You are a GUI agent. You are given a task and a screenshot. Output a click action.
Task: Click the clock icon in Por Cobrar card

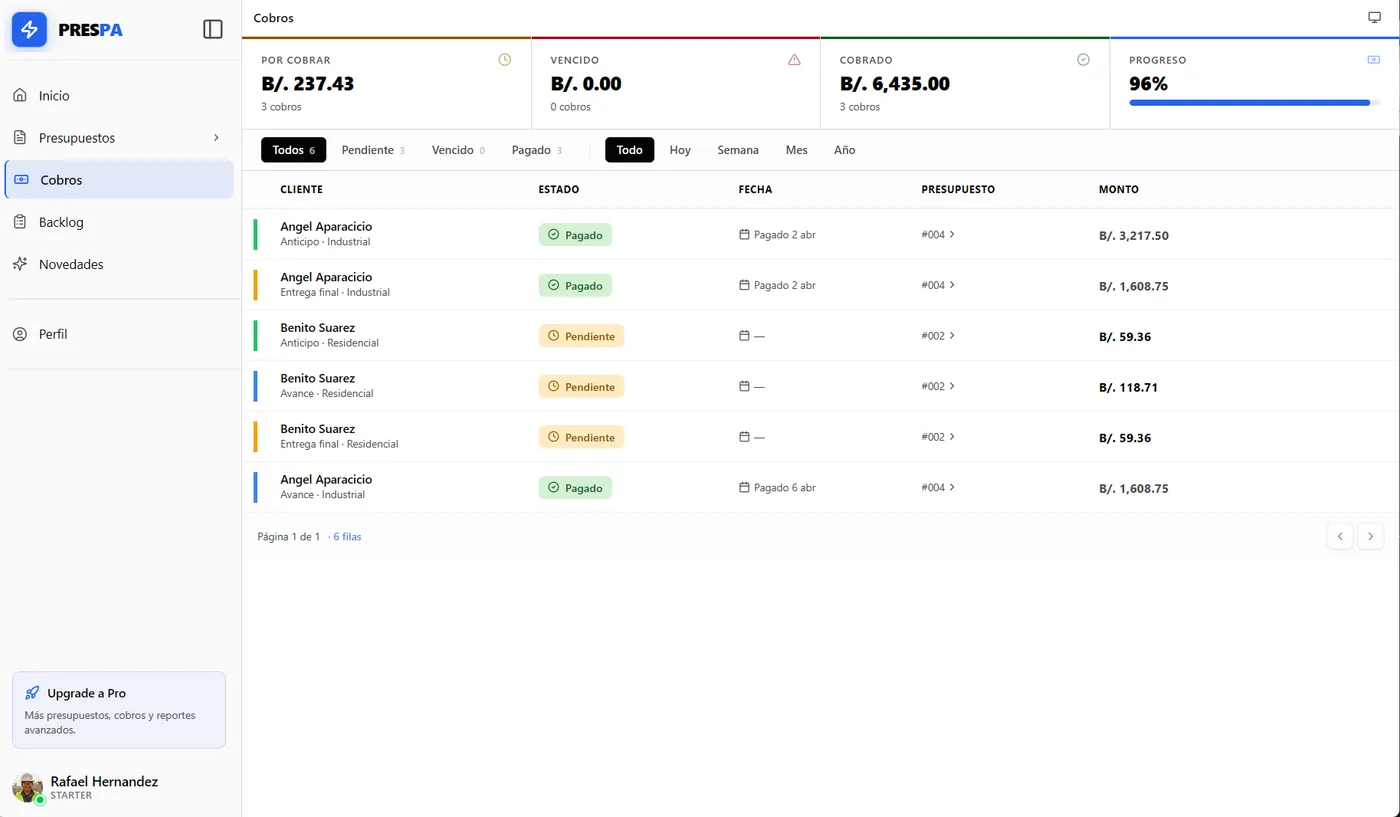point(505,60)
